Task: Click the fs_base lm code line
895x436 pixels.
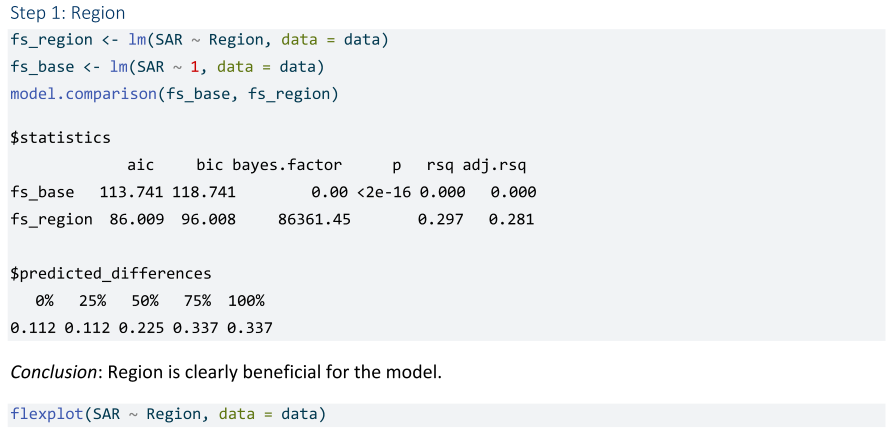Action: pos(166,68)
